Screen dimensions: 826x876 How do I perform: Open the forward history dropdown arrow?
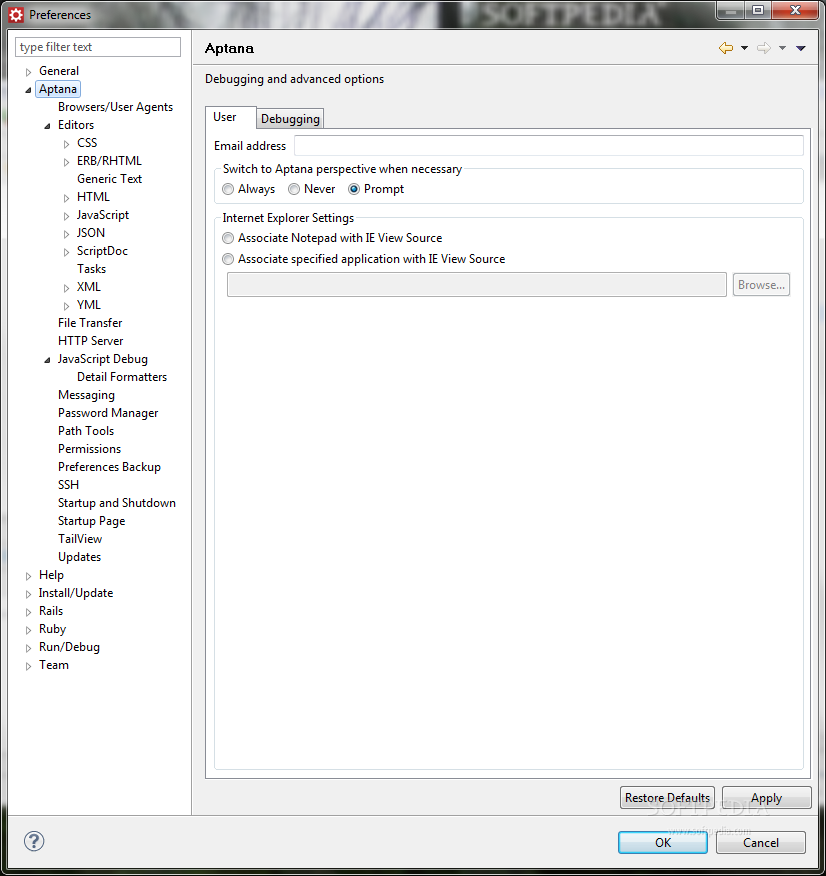[782, 48]
